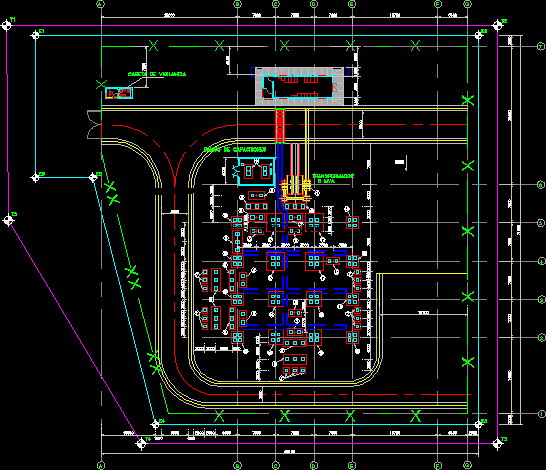
Task: Select grid axis bubble 1
Action: 541,414
